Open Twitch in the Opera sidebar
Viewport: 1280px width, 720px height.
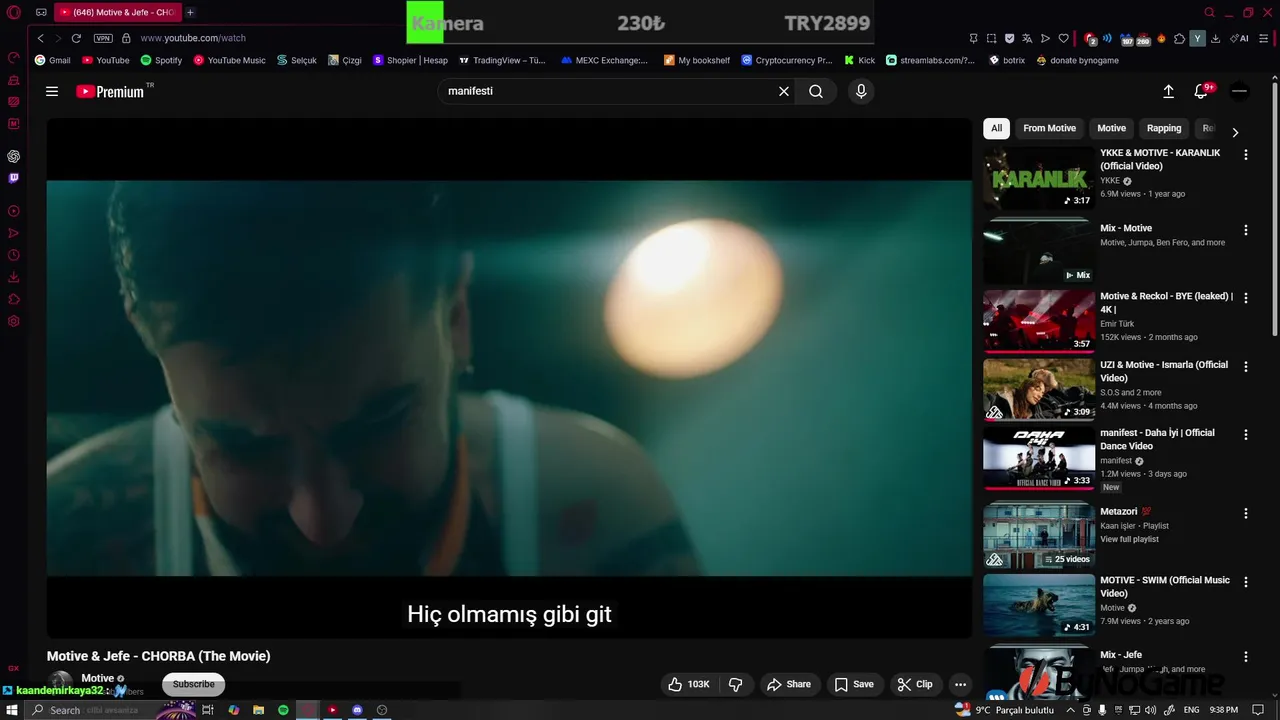[x=13, y=178]
